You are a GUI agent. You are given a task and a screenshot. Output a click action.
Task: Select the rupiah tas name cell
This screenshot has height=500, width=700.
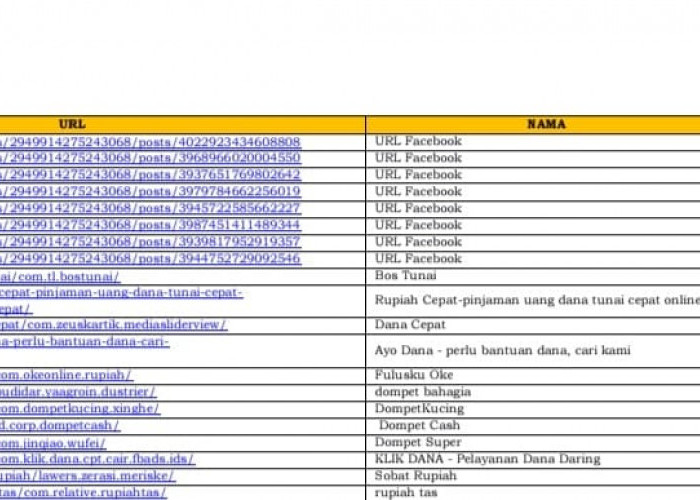click(533, 493)
